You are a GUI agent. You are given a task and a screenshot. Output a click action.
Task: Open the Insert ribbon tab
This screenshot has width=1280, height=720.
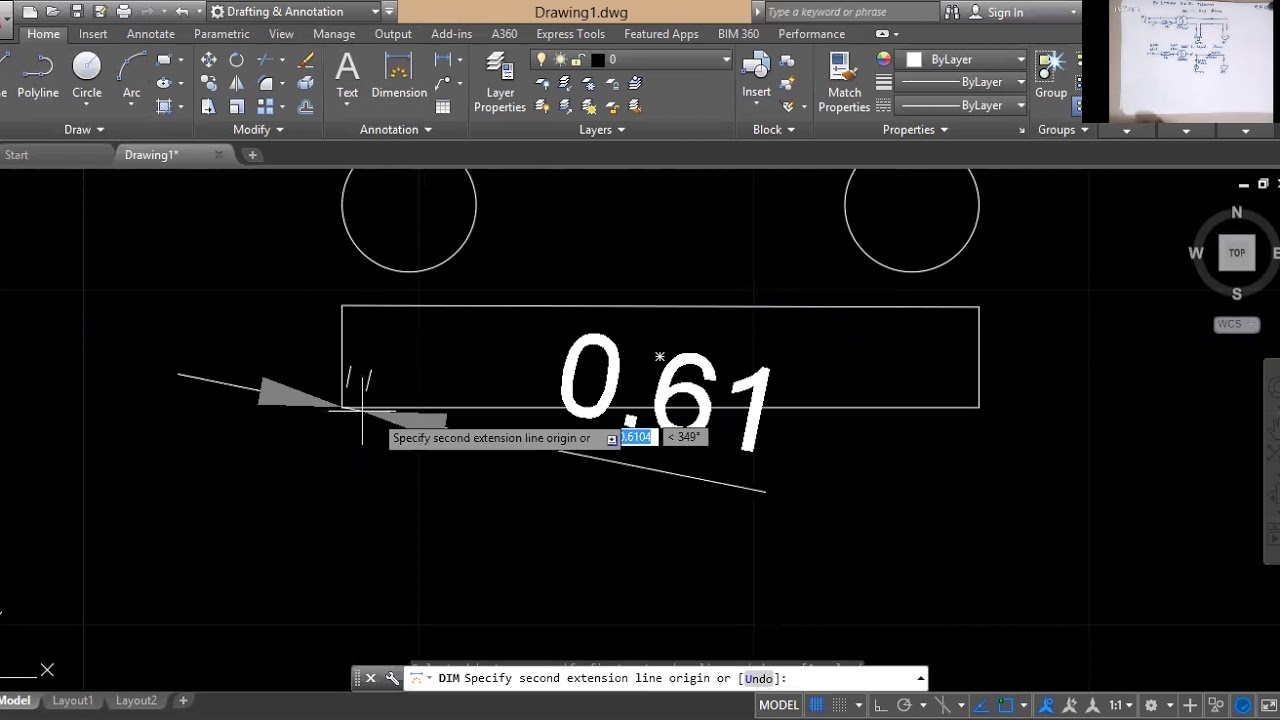coord(93,34)
